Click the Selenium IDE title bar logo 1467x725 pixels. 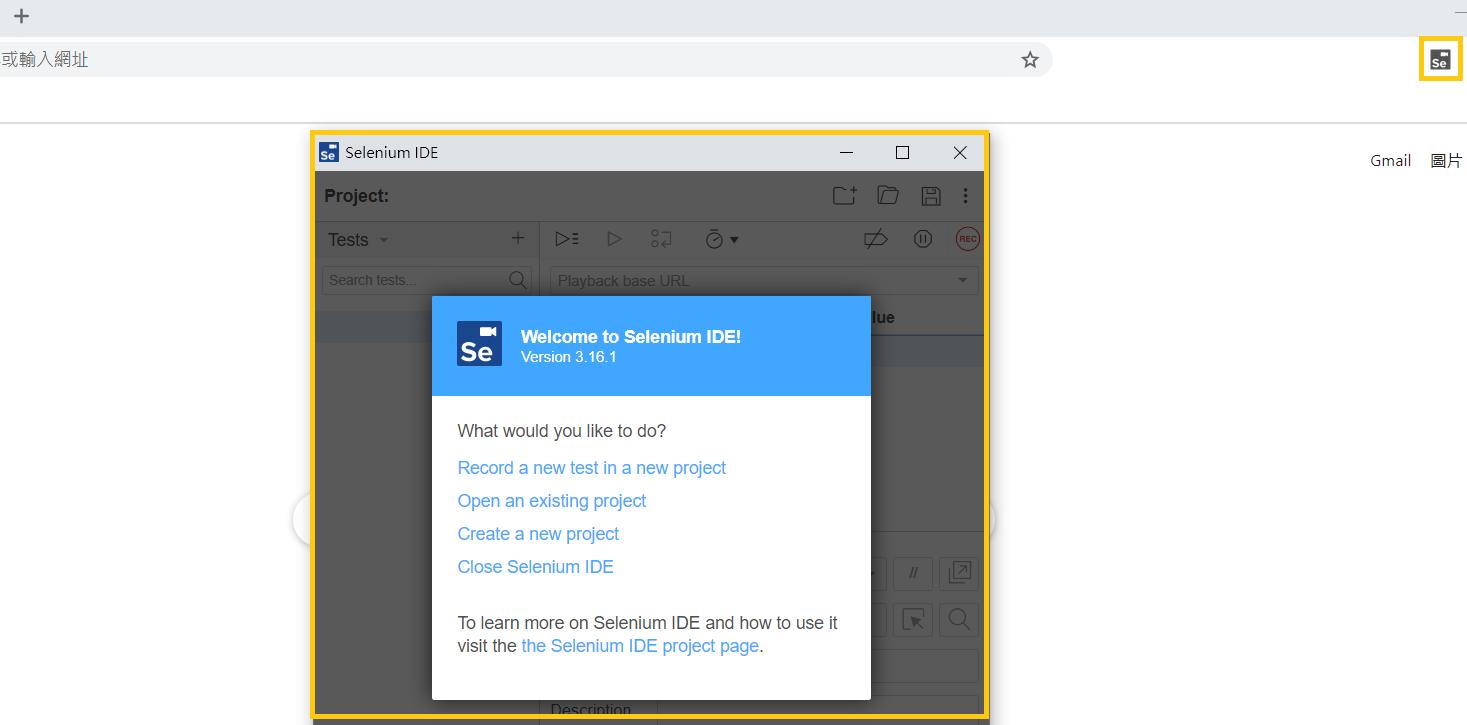pyautogui.click(x=329, y=152)
